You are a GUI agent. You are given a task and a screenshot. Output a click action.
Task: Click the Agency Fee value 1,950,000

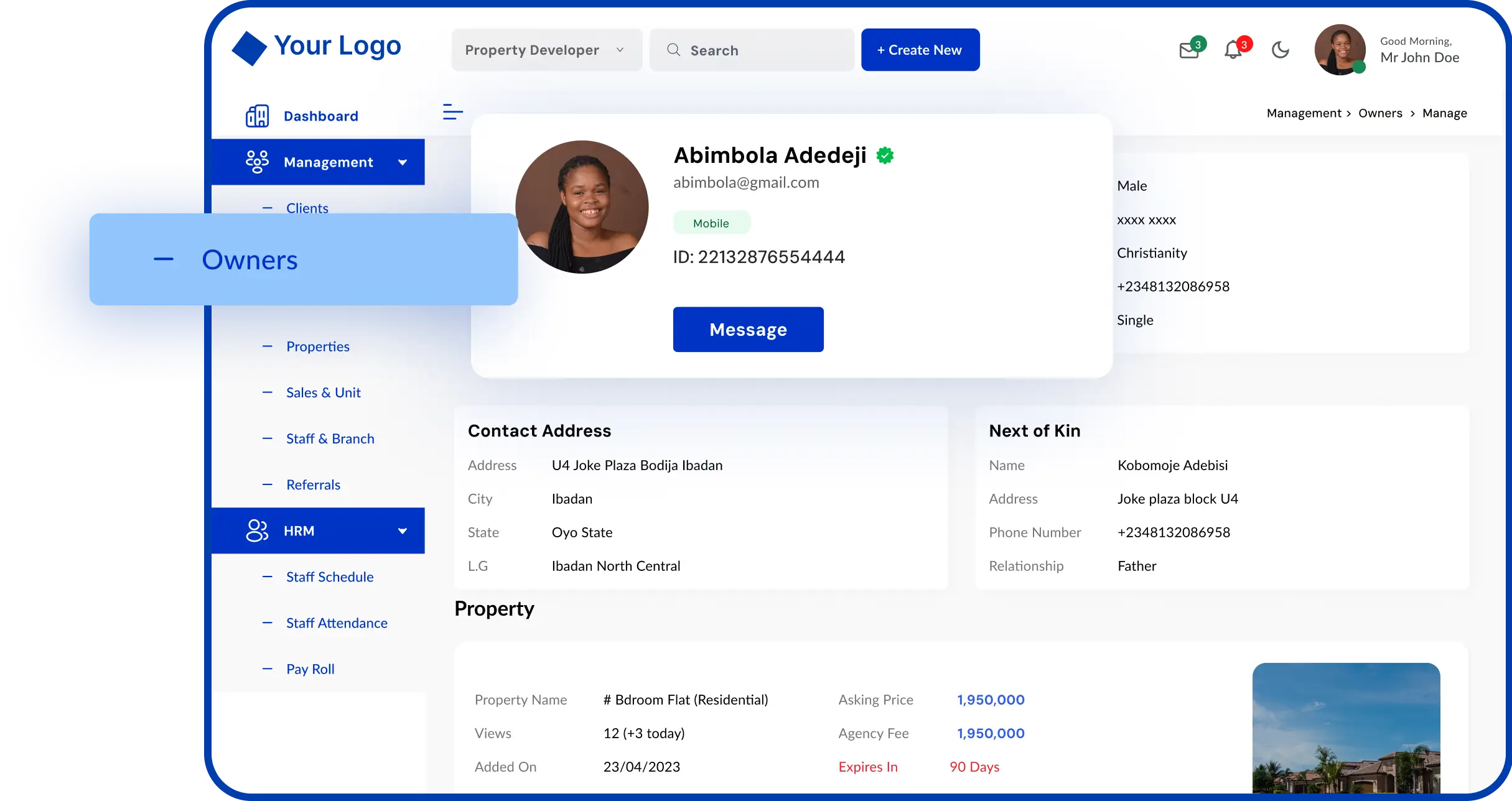[991, 733]
